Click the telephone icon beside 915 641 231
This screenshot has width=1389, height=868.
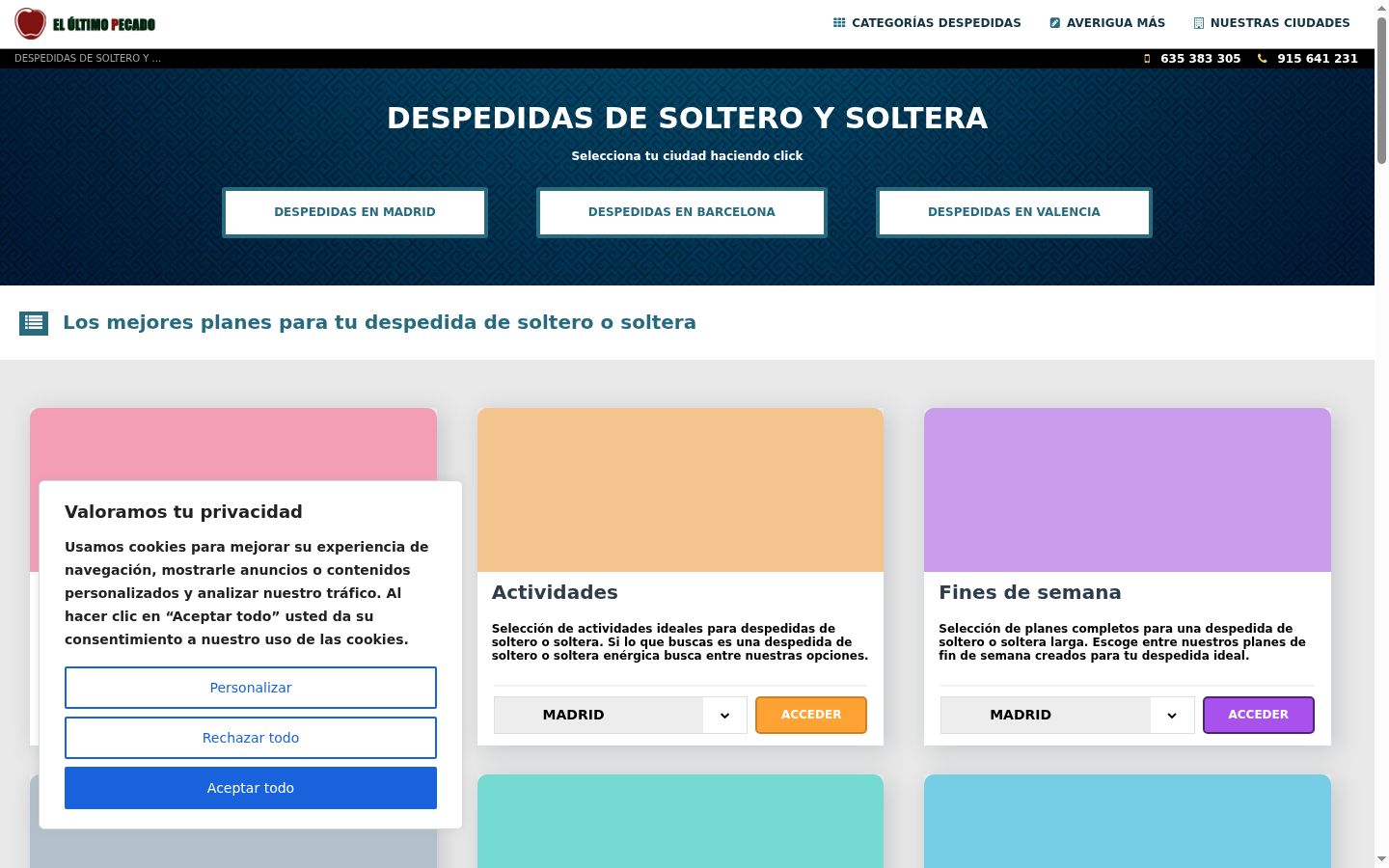(1263, 59)
